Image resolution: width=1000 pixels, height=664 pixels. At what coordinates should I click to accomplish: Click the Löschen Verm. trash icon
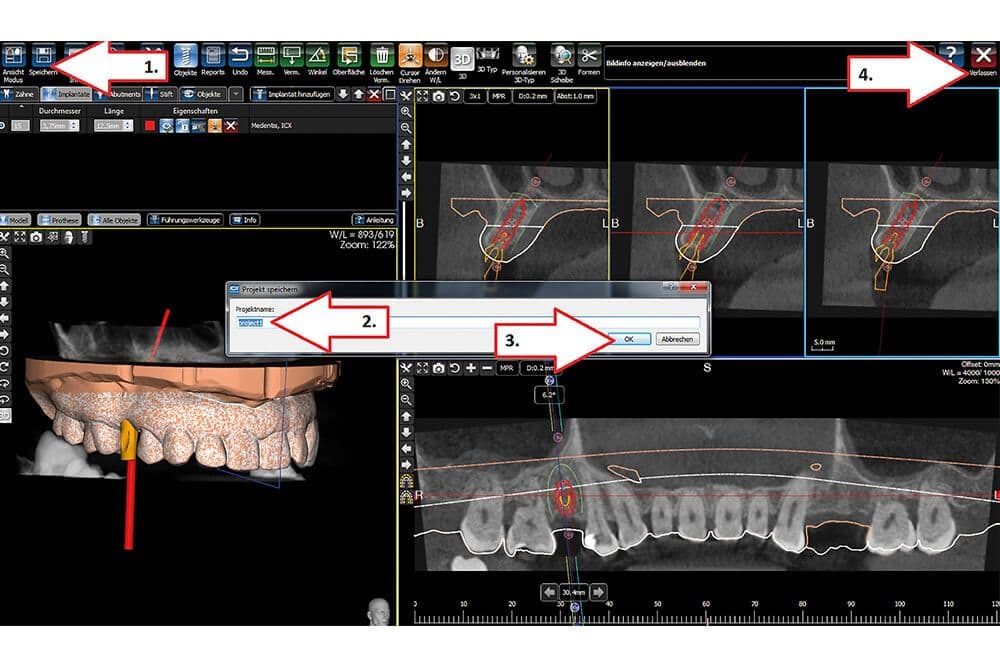tap(381, 56)
